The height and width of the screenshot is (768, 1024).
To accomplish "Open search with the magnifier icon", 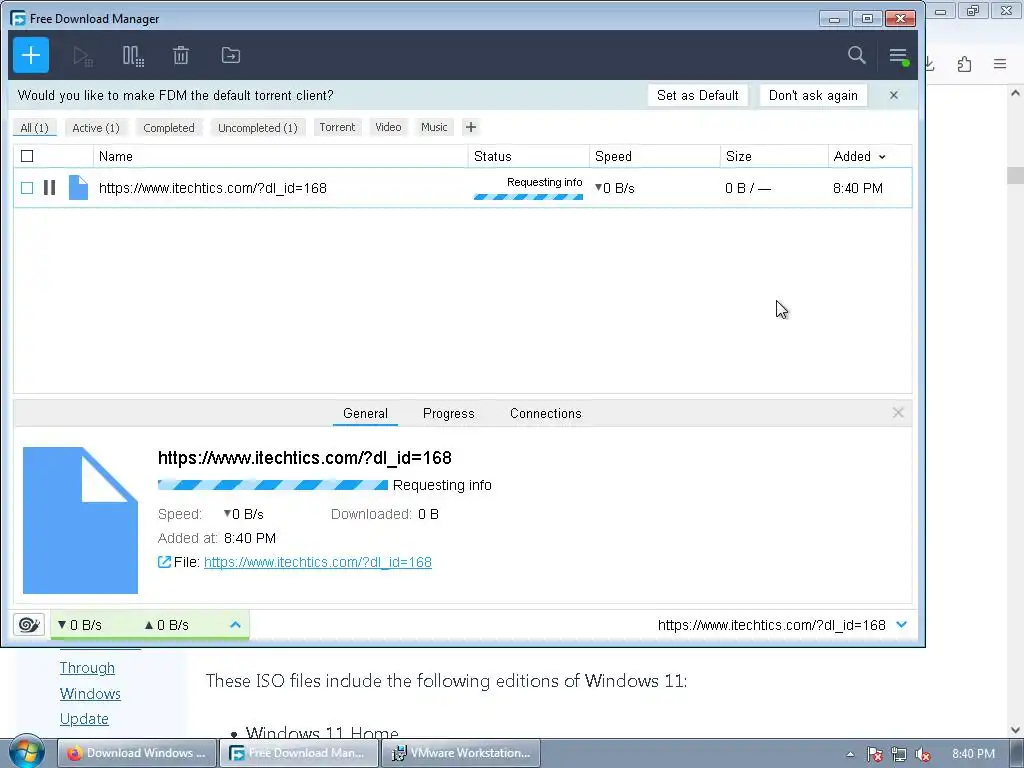I will (856, 56).
